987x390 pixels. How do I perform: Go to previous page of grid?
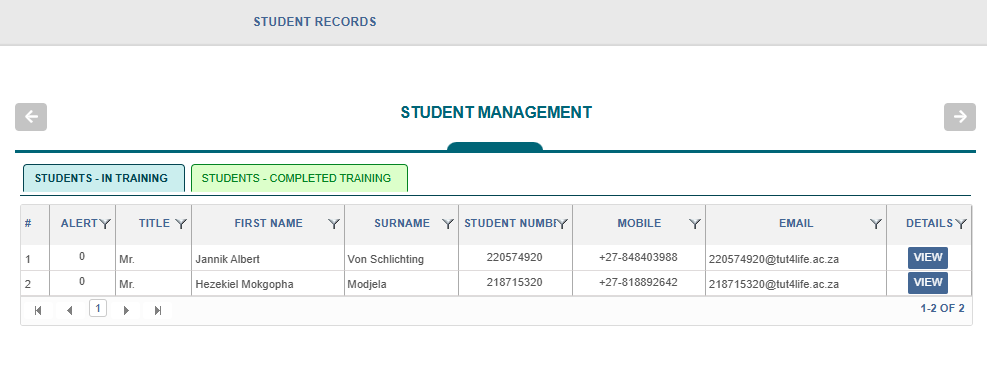[69, 310]
